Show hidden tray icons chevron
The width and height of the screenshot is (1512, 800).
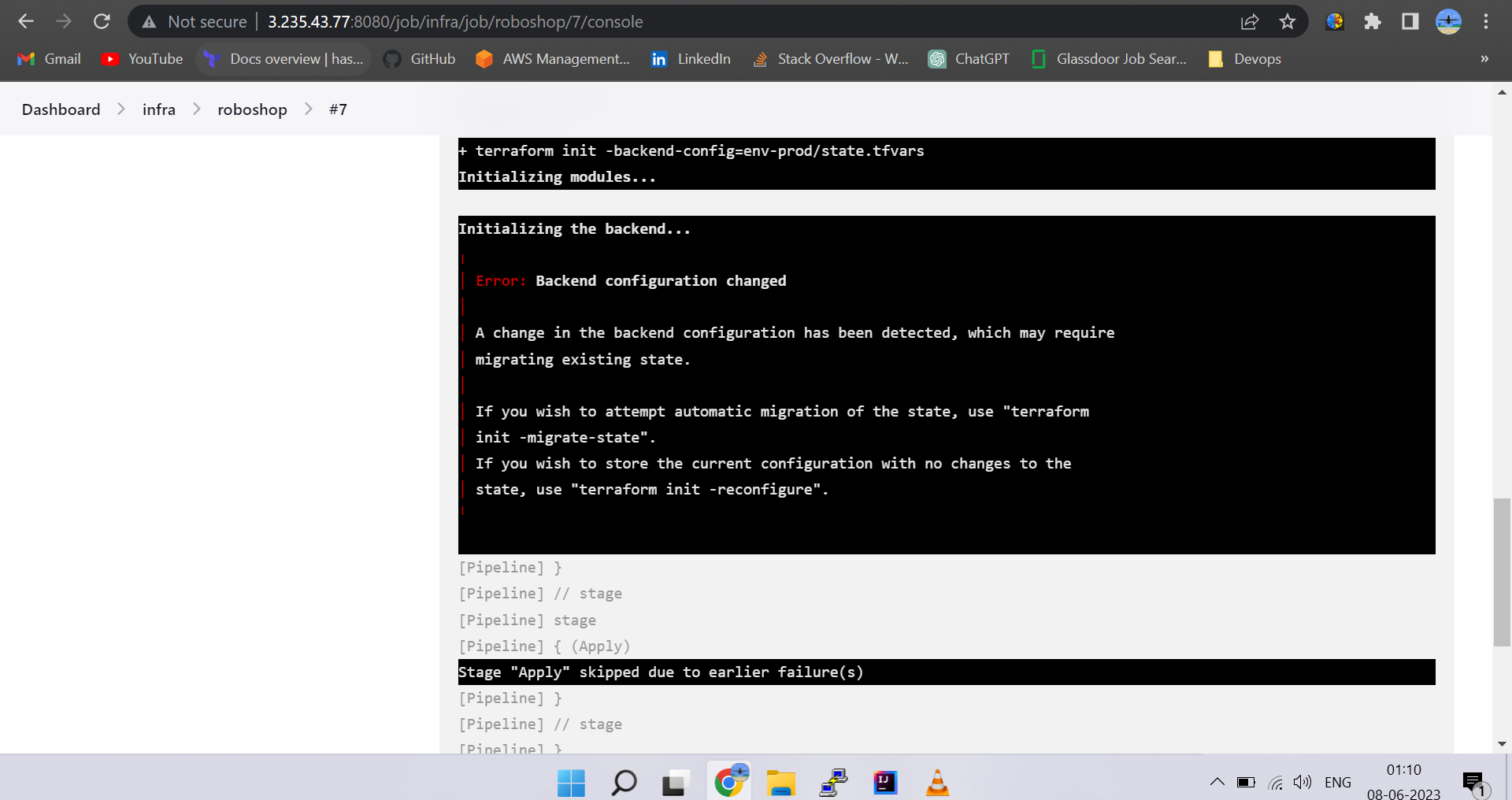coord(1217,782)
